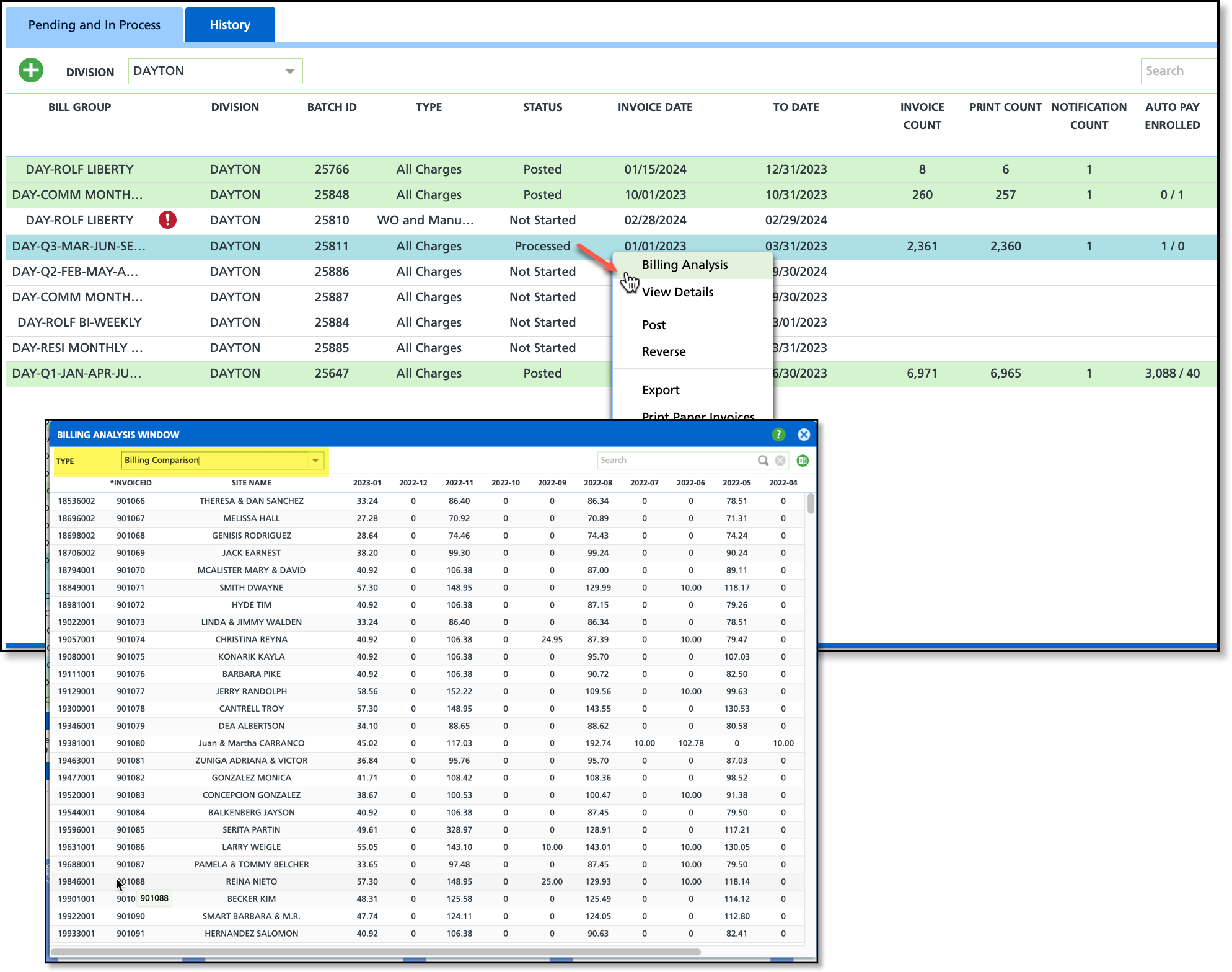Screen dimensions: 1232x972
Task: Click red error alert on DAY-ROLF LIBERTY
Action: tap(167, 220)
